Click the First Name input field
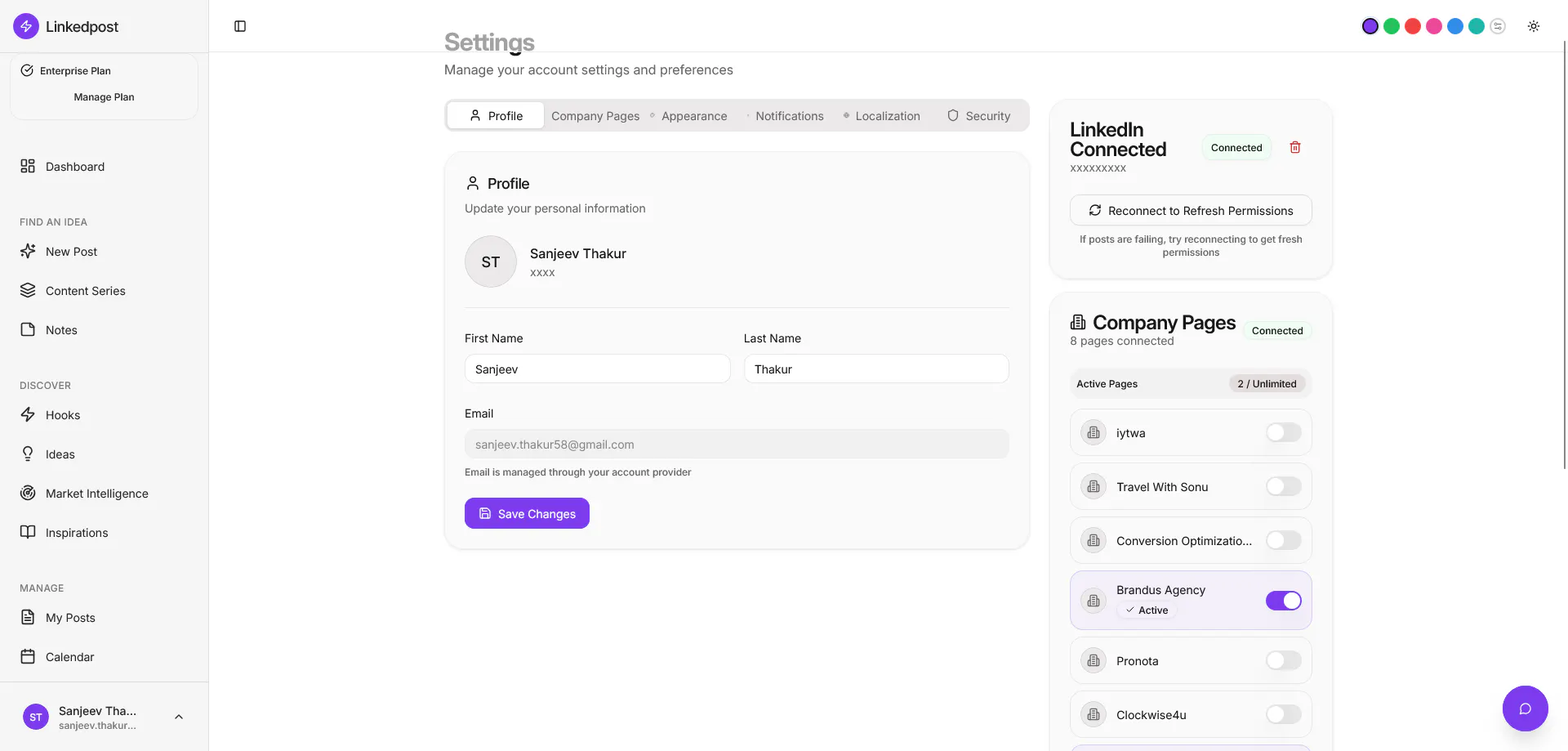The width and height of the screenshot is (1568, 751). 597,369
